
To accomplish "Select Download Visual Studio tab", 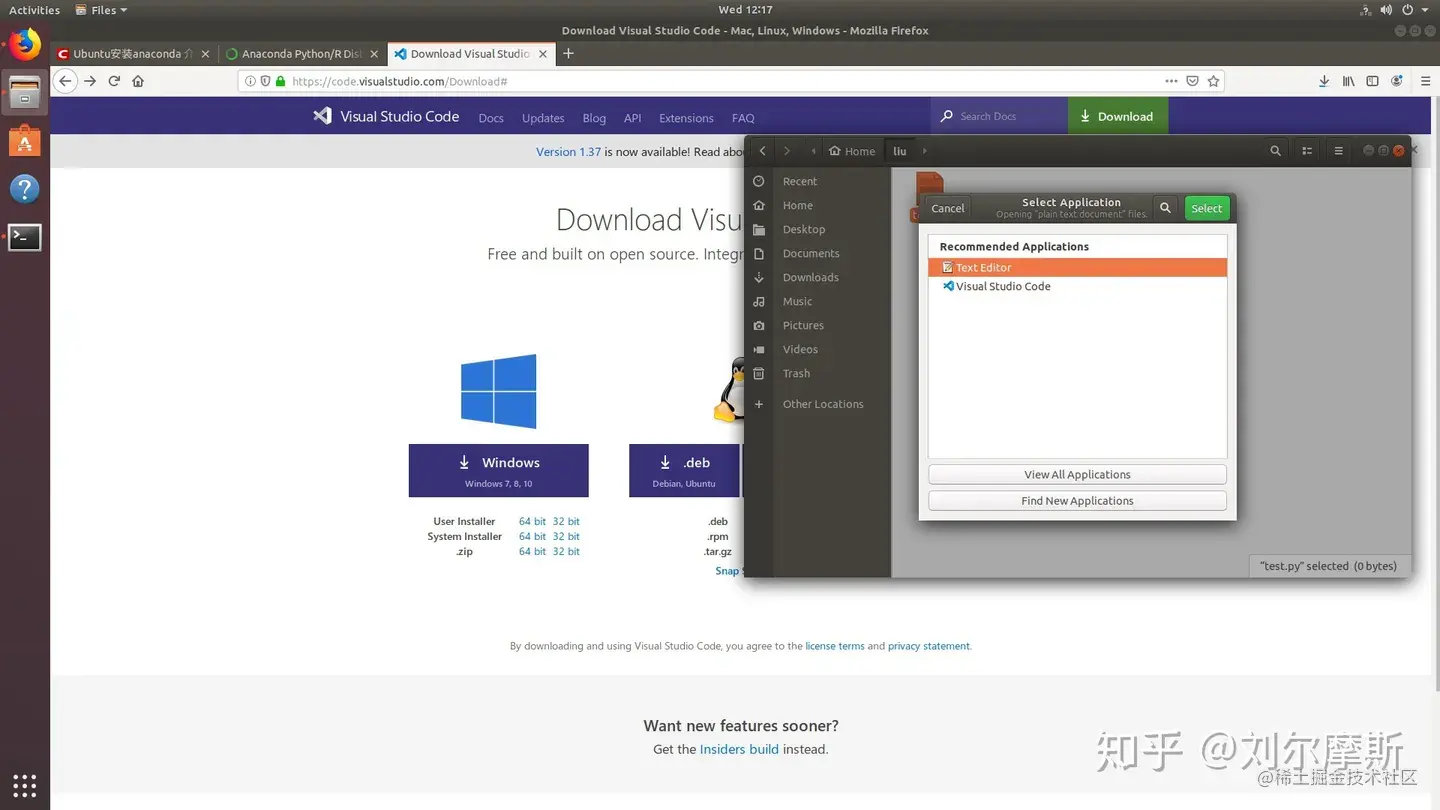I will (x=470, y=54).
